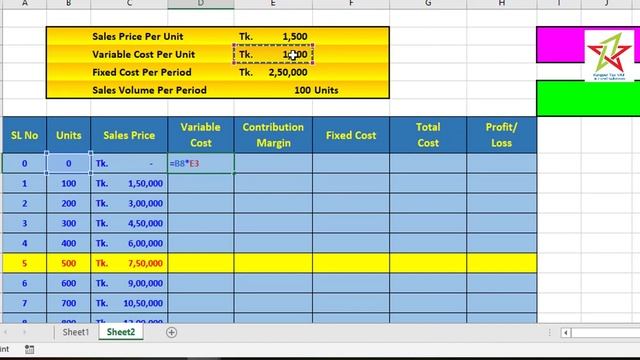Select the Units cell showing 300
Viewport: 640px width, 360px height.
(x=69, y=223)
